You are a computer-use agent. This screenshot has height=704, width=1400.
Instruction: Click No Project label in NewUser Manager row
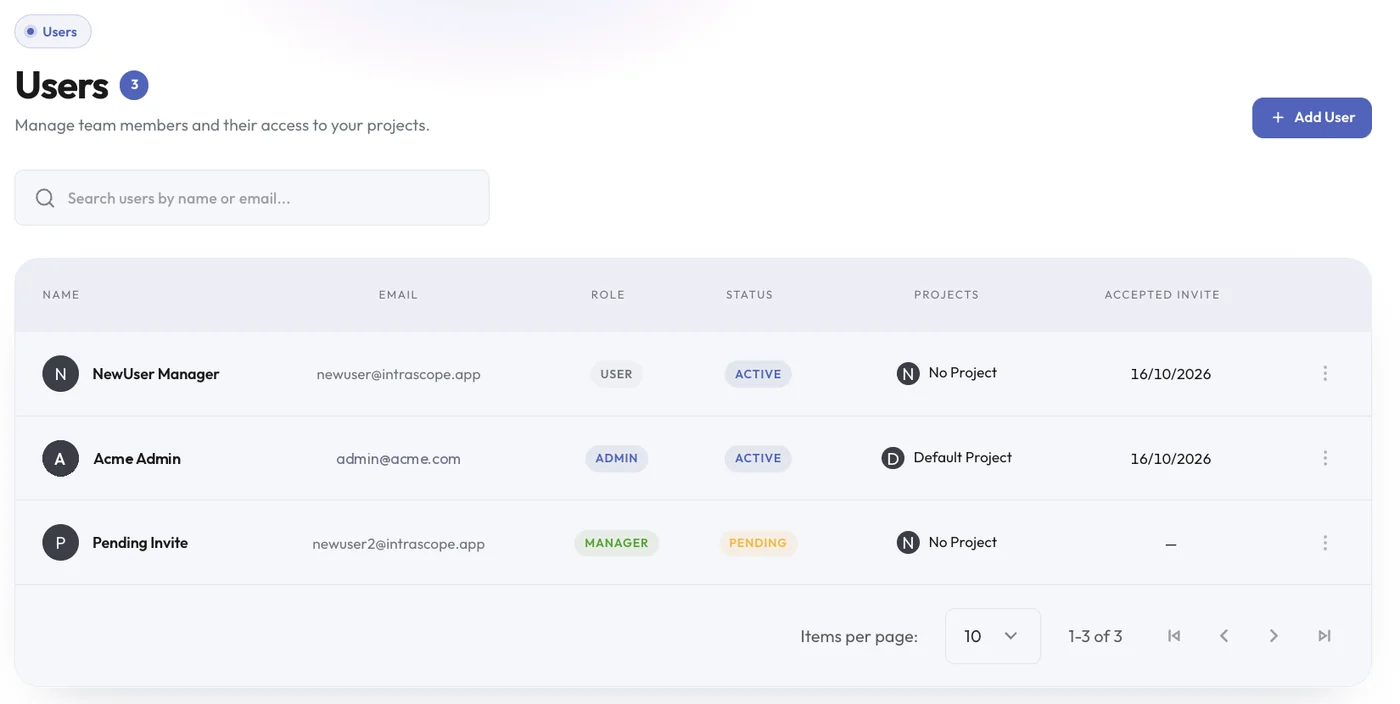coord(963,372)
